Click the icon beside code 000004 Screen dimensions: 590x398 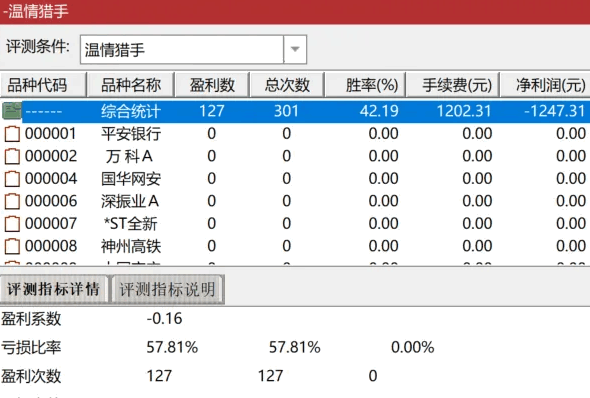point(12,179)
